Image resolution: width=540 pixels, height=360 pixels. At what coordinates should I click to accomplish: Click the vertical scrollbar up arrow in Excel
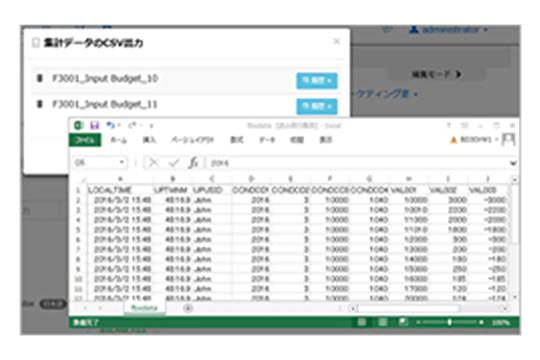[514, 179]
